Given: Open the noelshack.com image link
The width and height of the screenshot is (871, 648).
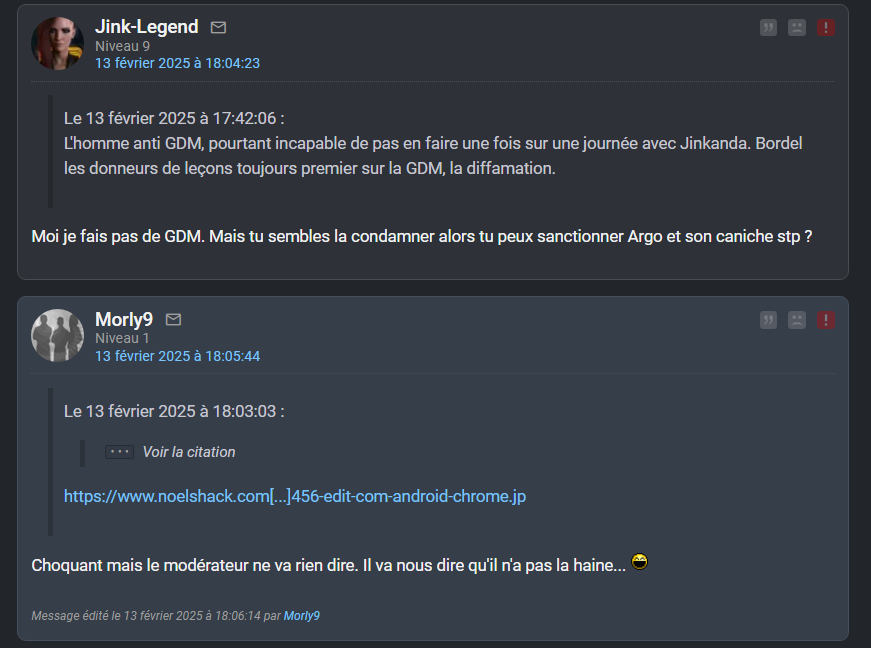Looking at the screenshot, I should point(295,496).
